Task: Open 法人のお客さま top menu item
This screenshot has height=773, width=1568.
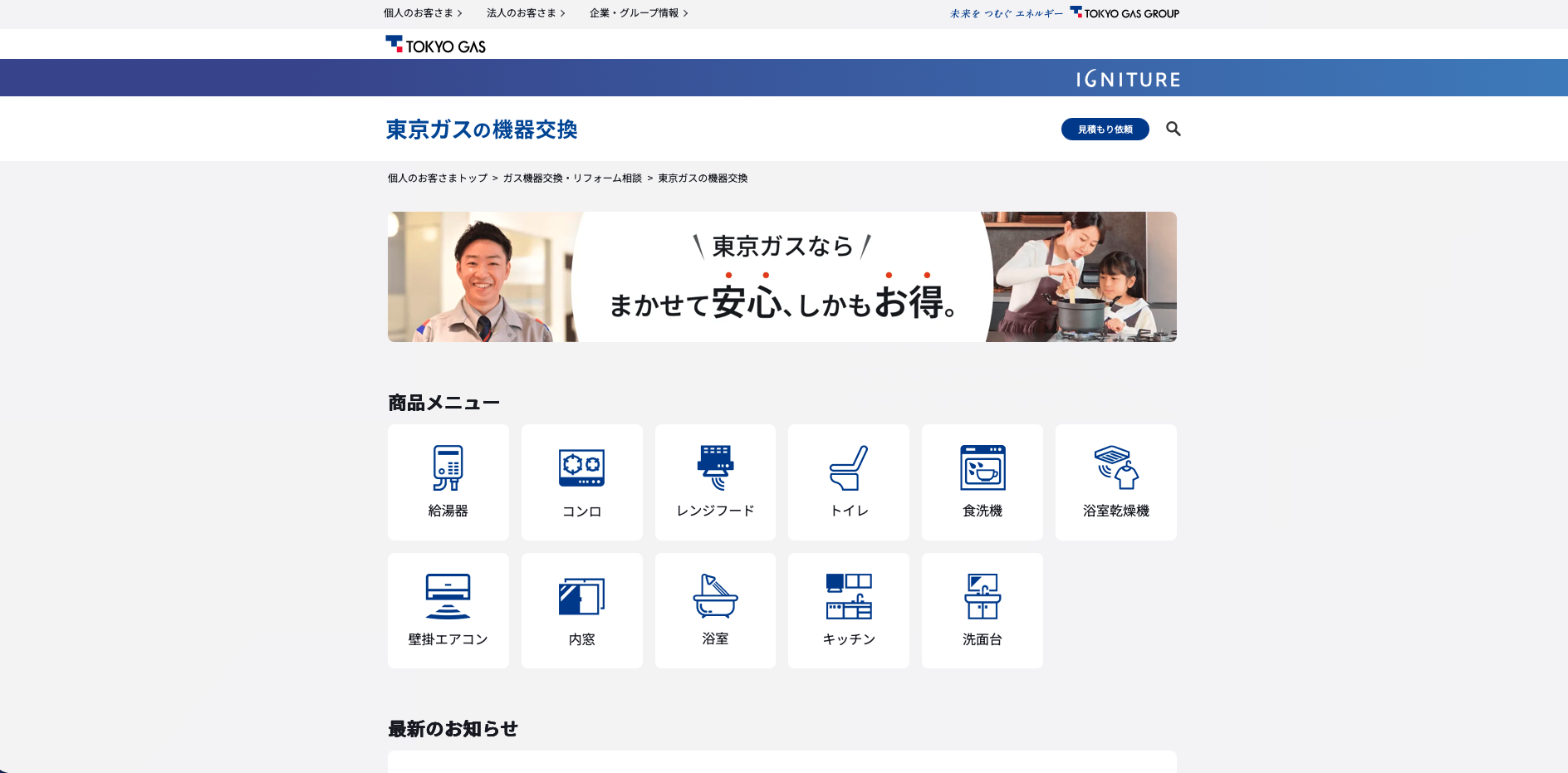Action: point(525,13)
